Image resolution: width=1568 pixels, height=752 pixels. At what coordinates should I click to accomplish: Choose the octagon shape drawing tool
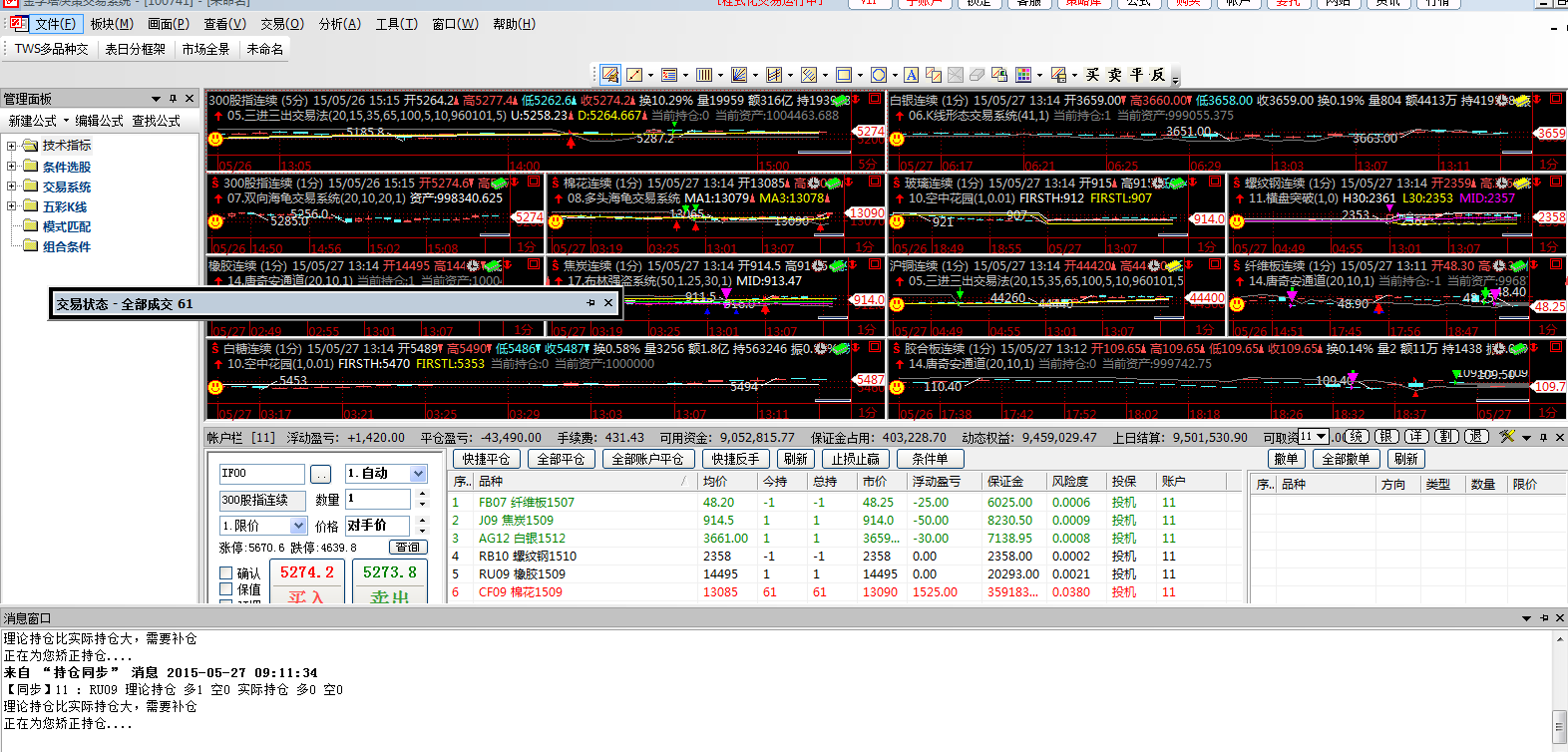click(878, 75)
